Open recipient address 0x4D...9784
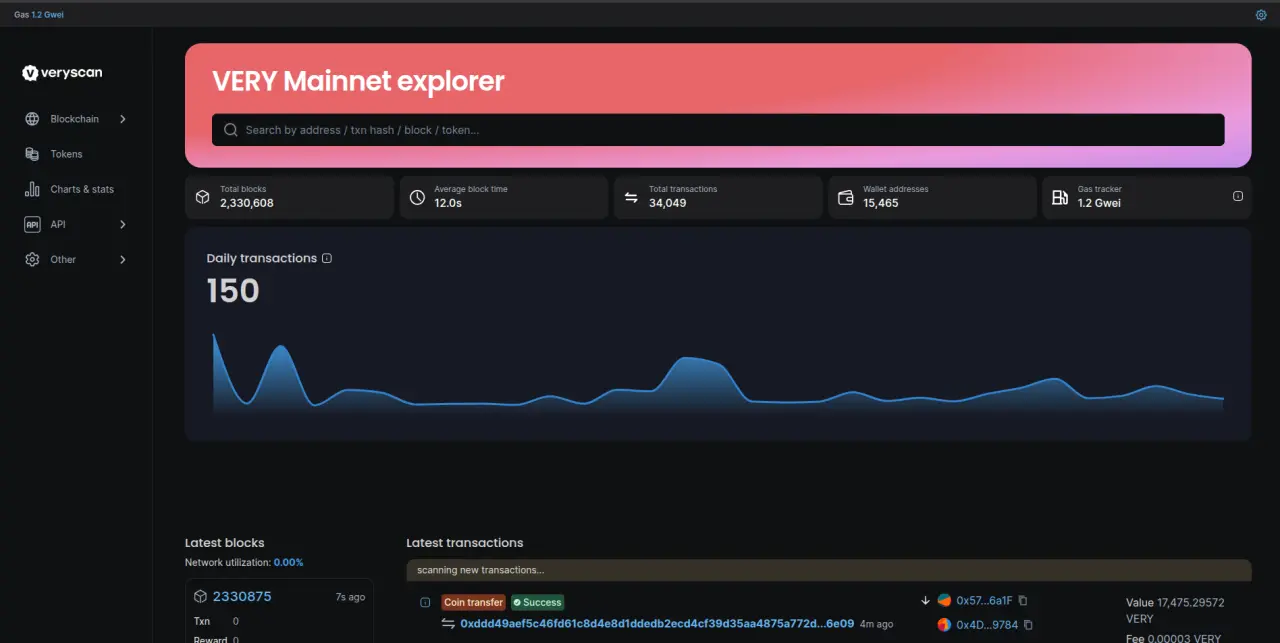This screenshot has width=1280, height=643. tap(987, 625)
